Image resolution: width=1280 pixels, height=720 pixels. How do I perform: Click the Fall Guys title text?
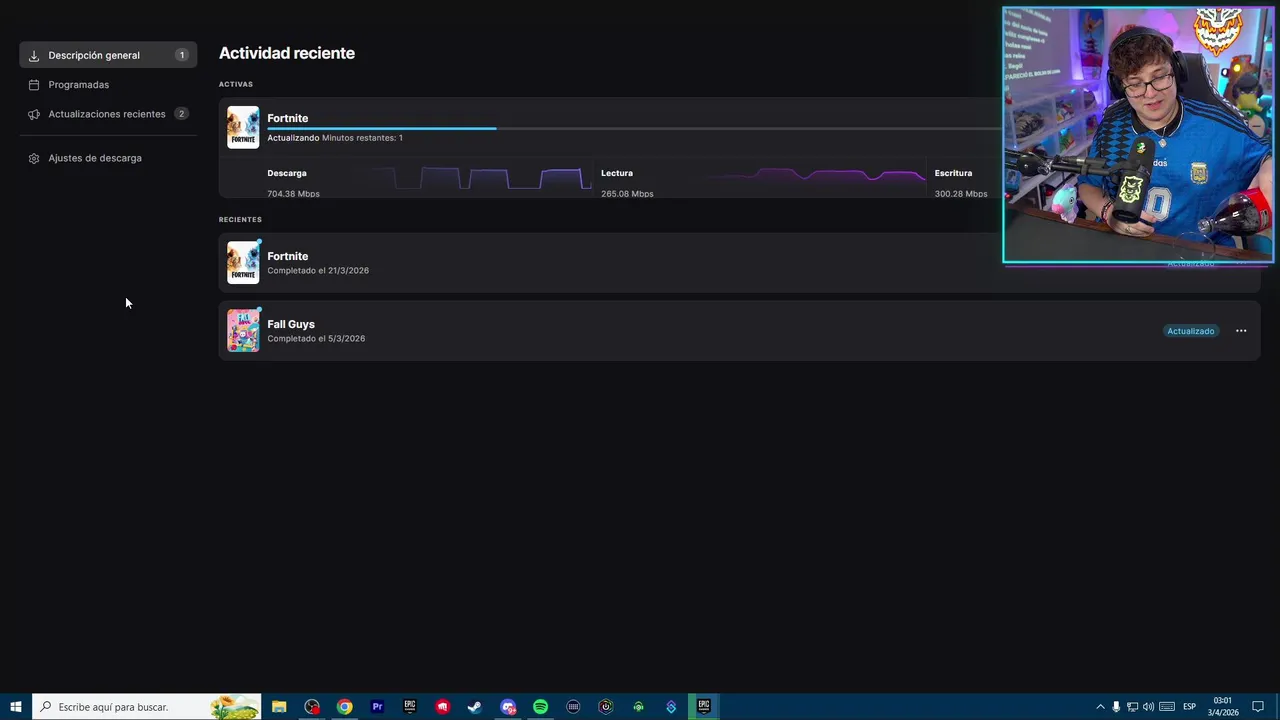[x=291, y=324]
